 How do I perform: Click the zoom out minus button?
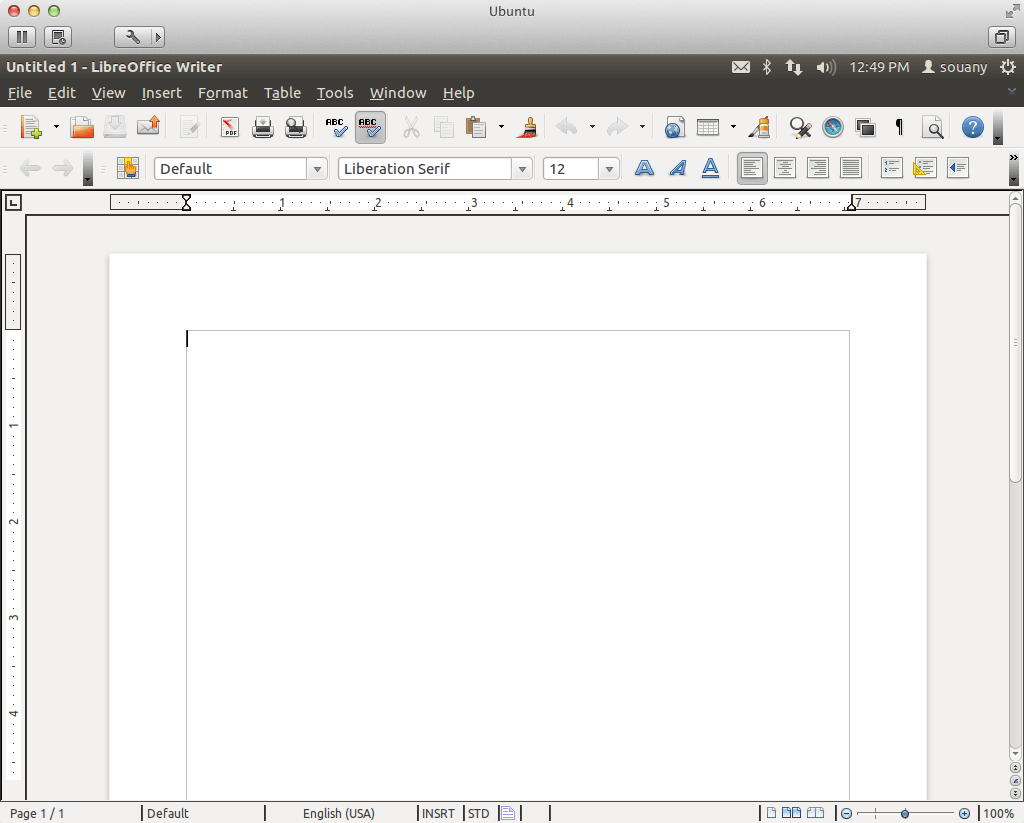click(846, 813)
